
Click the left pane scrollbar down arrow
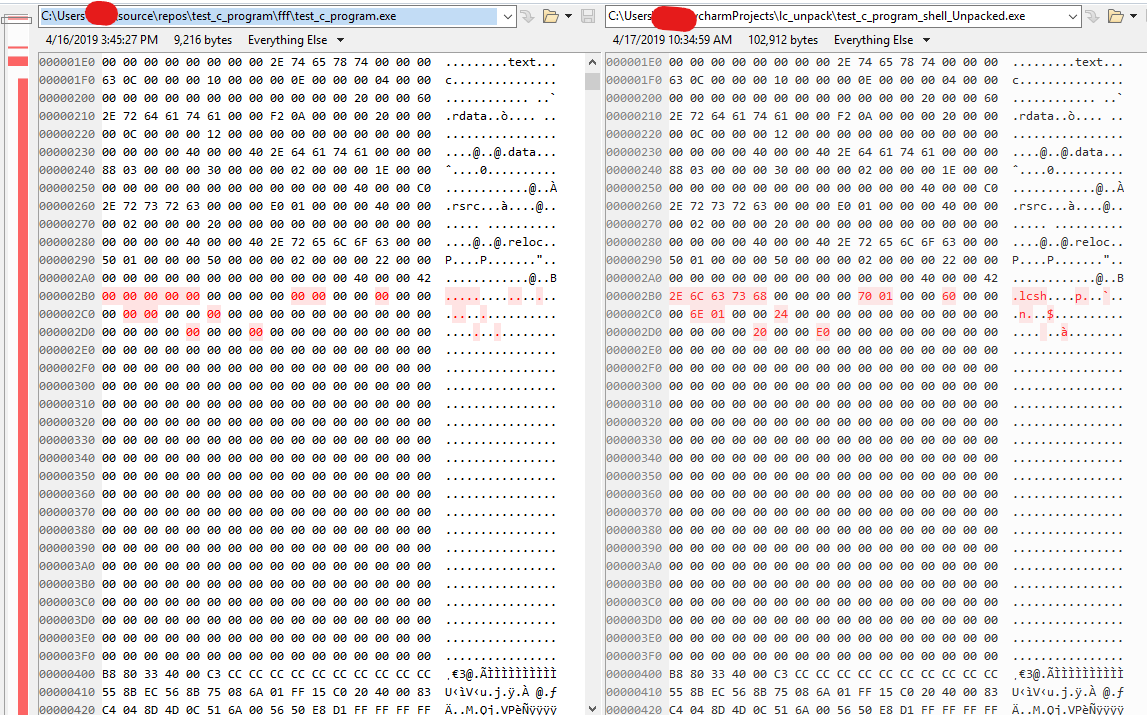(x=593, y=708)
